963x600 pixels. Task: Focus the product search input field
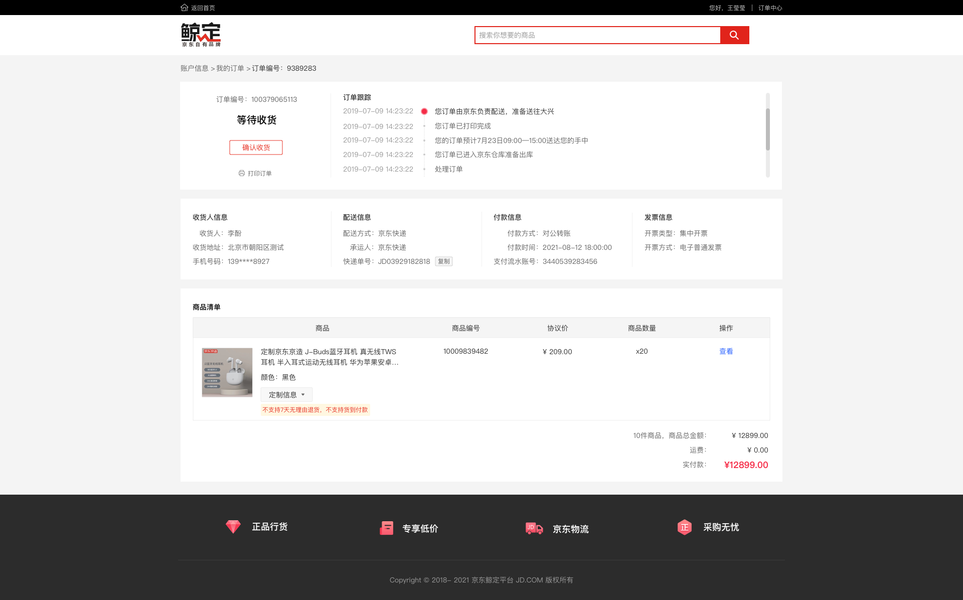tap(598, 35)
